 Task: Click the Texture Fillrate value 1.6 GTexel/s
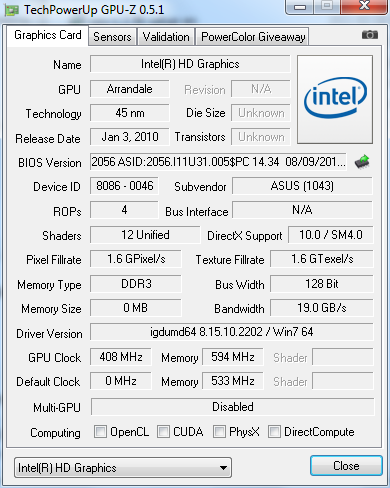point(322,259)
